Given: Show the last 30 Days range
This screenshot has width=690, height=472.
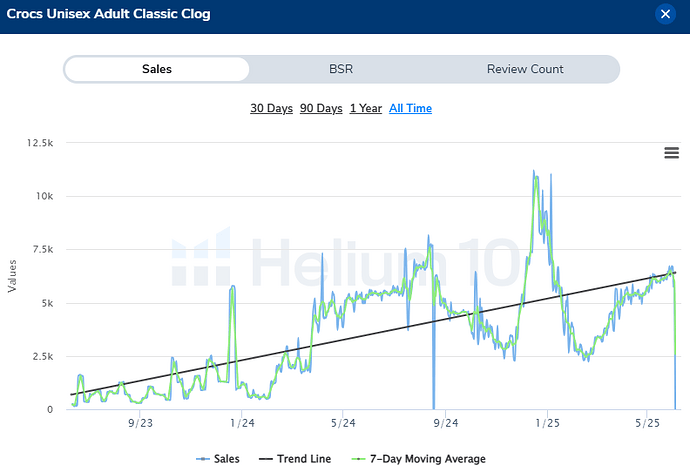Looking at the screenshot, I should click(x=270, y=108).
